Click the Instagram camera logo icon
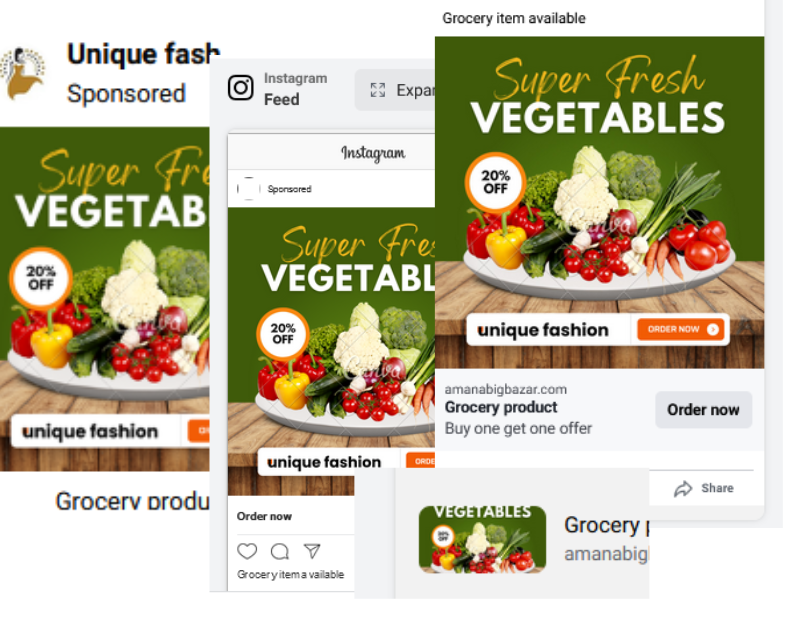 coord(241,88)
